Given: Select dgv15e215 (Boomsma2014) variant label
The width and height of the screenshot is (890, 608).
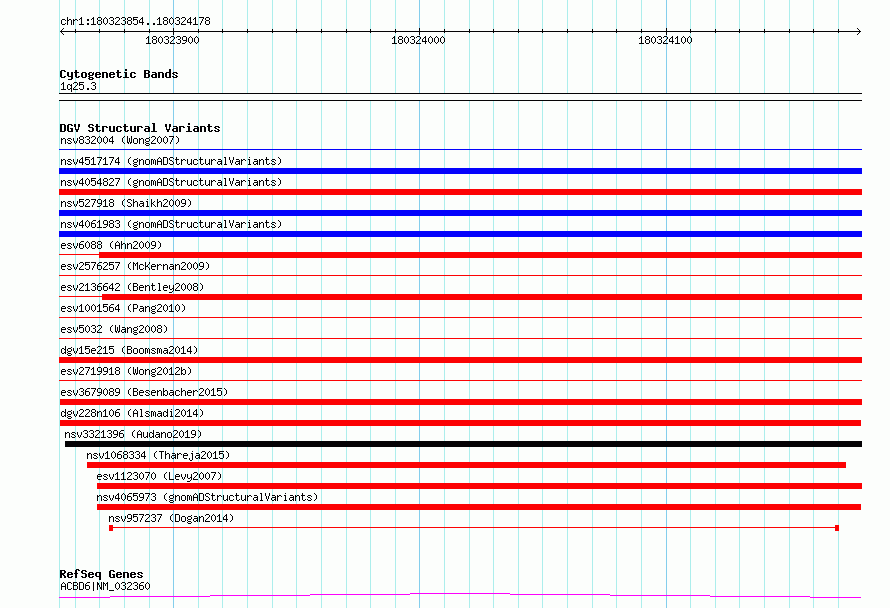Looking at the screenshot, I should tap(129, 350).
